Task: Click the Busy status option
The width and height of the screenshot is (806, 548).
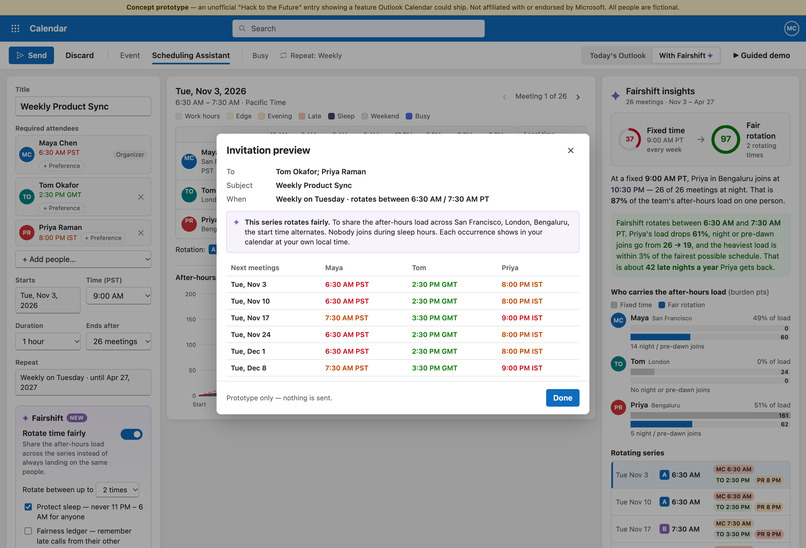Action: [260, 56]
